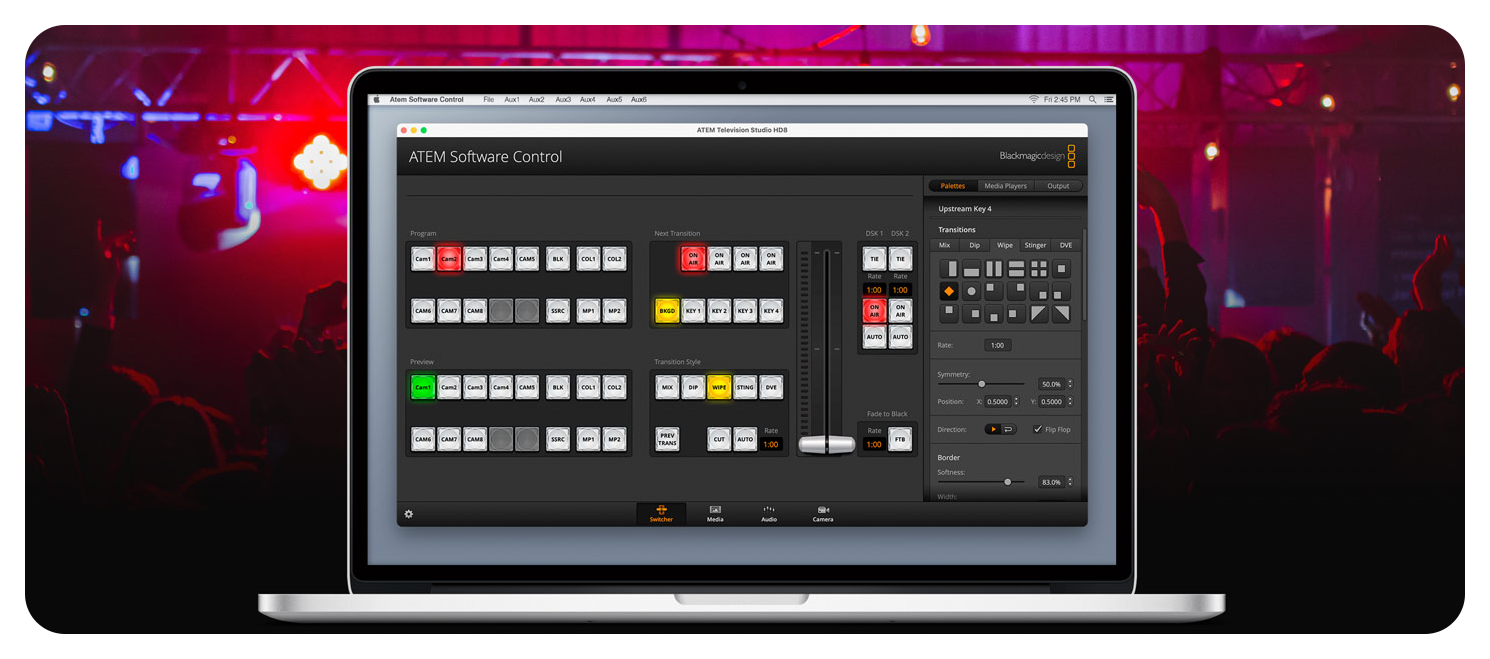Viewport: 1490px width, 659px height.
Task: Toggle TIE for DSK 1
Action: pyautogui.click(x=873, y=259)
